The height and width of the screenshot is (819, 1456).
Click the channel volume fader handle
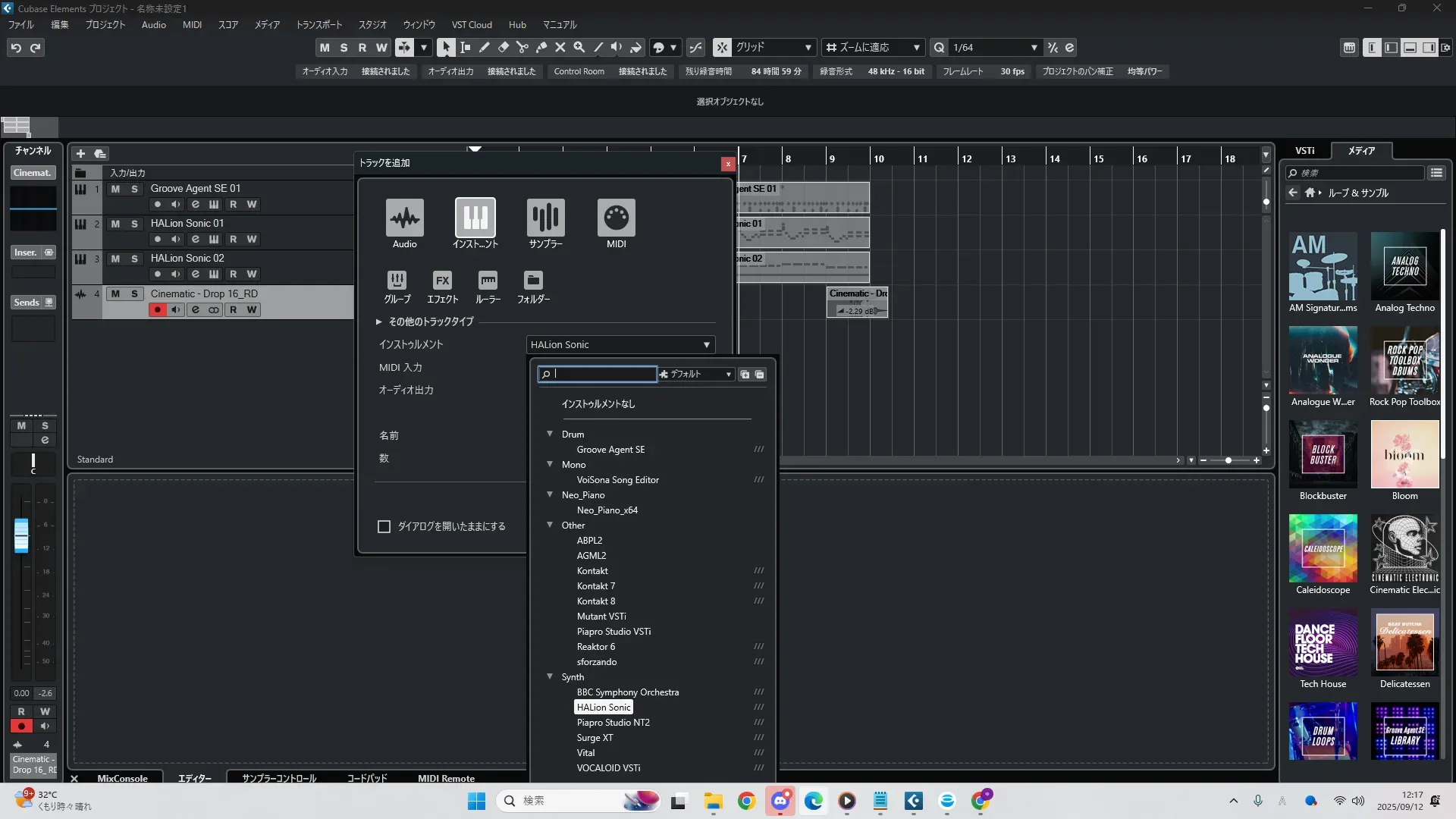(x=21, y=535)
